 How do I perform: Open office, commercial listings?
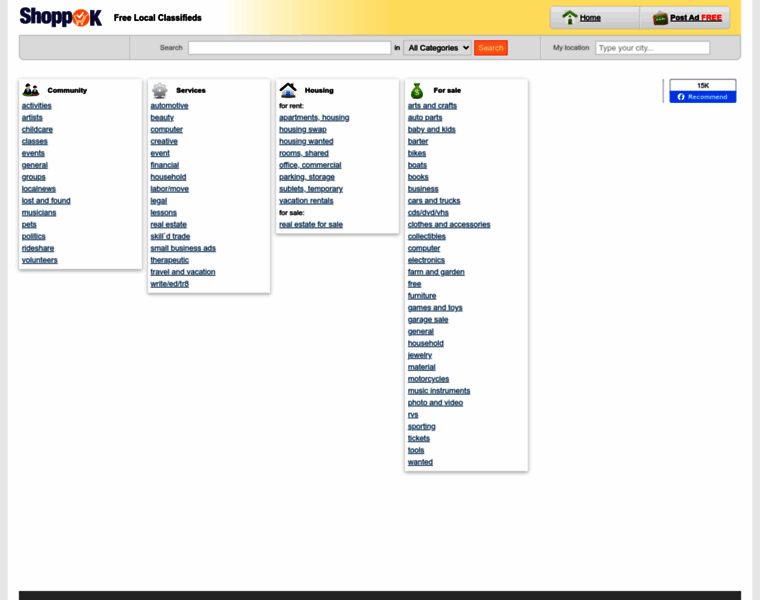pos(310,165)
